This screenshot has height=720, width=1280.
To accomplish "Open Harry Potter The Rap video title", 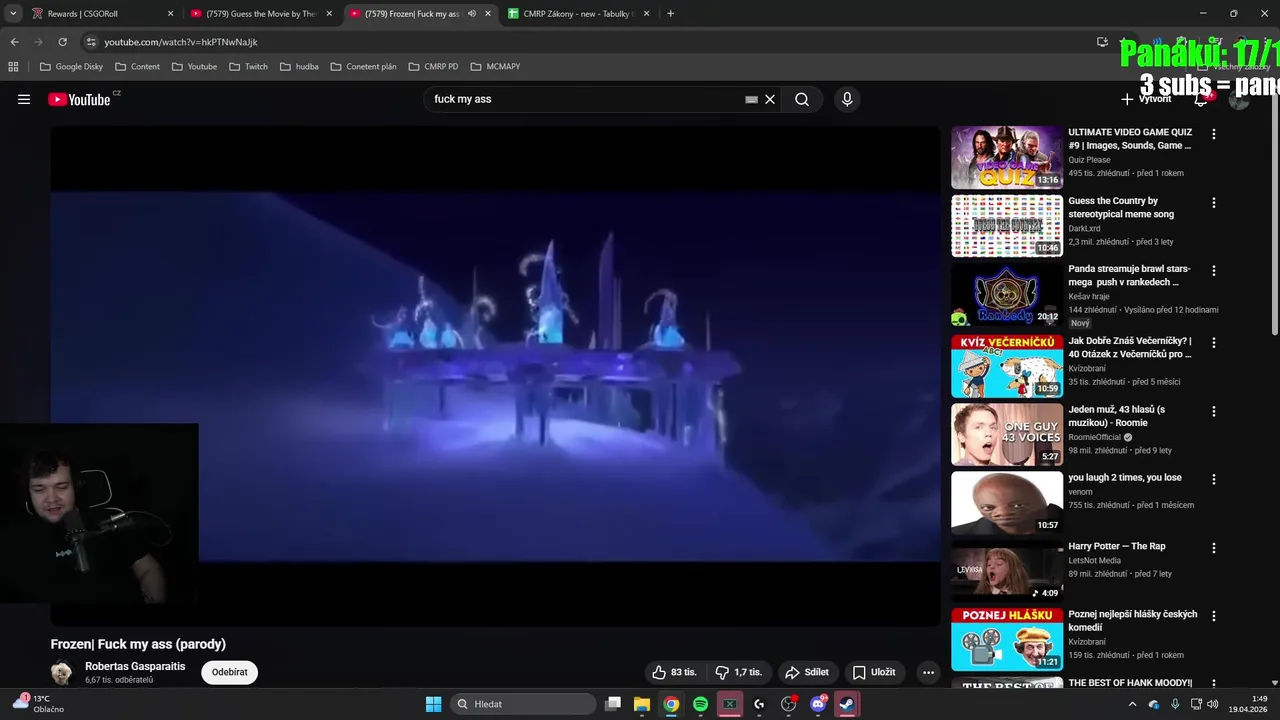I will pyautogui.click(x=1117, y=546).
